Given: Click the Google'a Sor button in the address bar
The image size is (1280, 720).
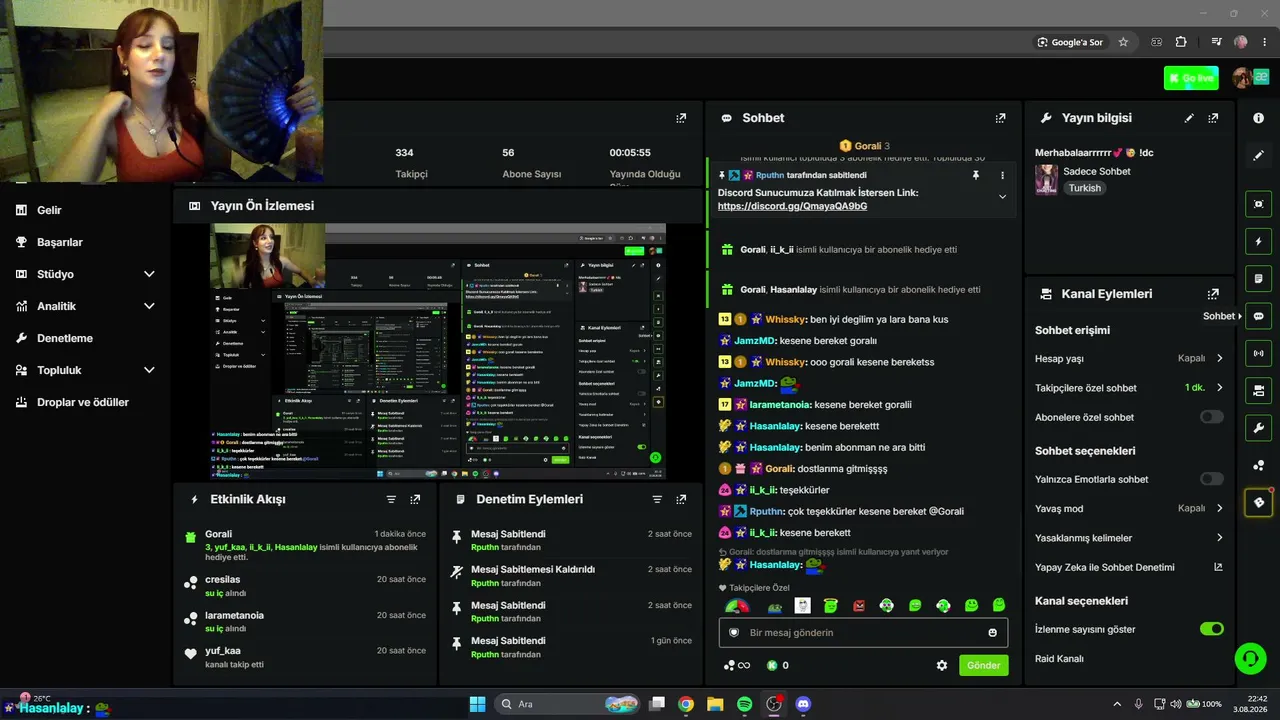Looking at the screenshot, I should (1070, 42).
